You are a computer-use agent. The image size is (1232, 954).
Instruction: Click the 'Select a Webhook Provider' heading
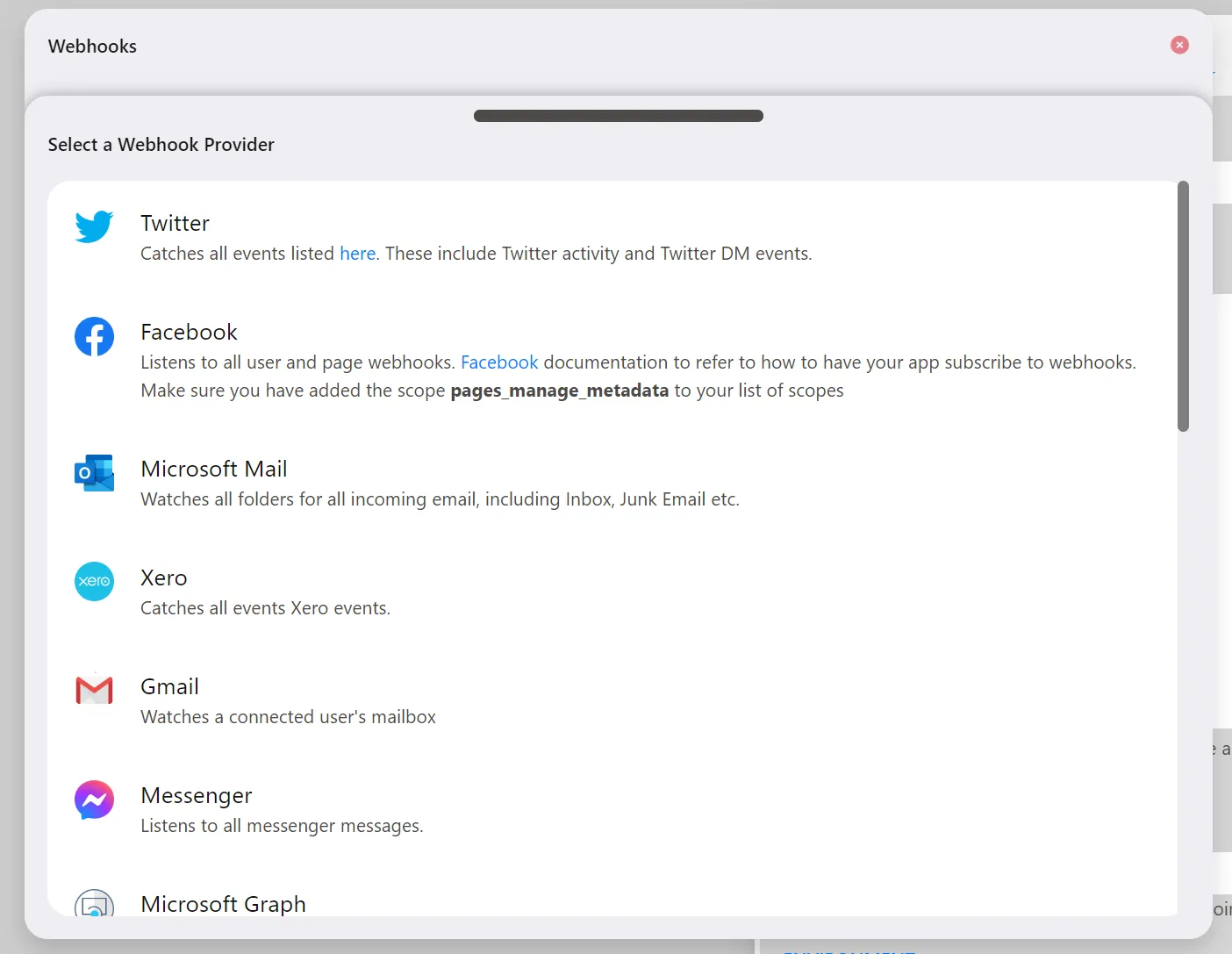pyautogui.click(x=161, y=145)
